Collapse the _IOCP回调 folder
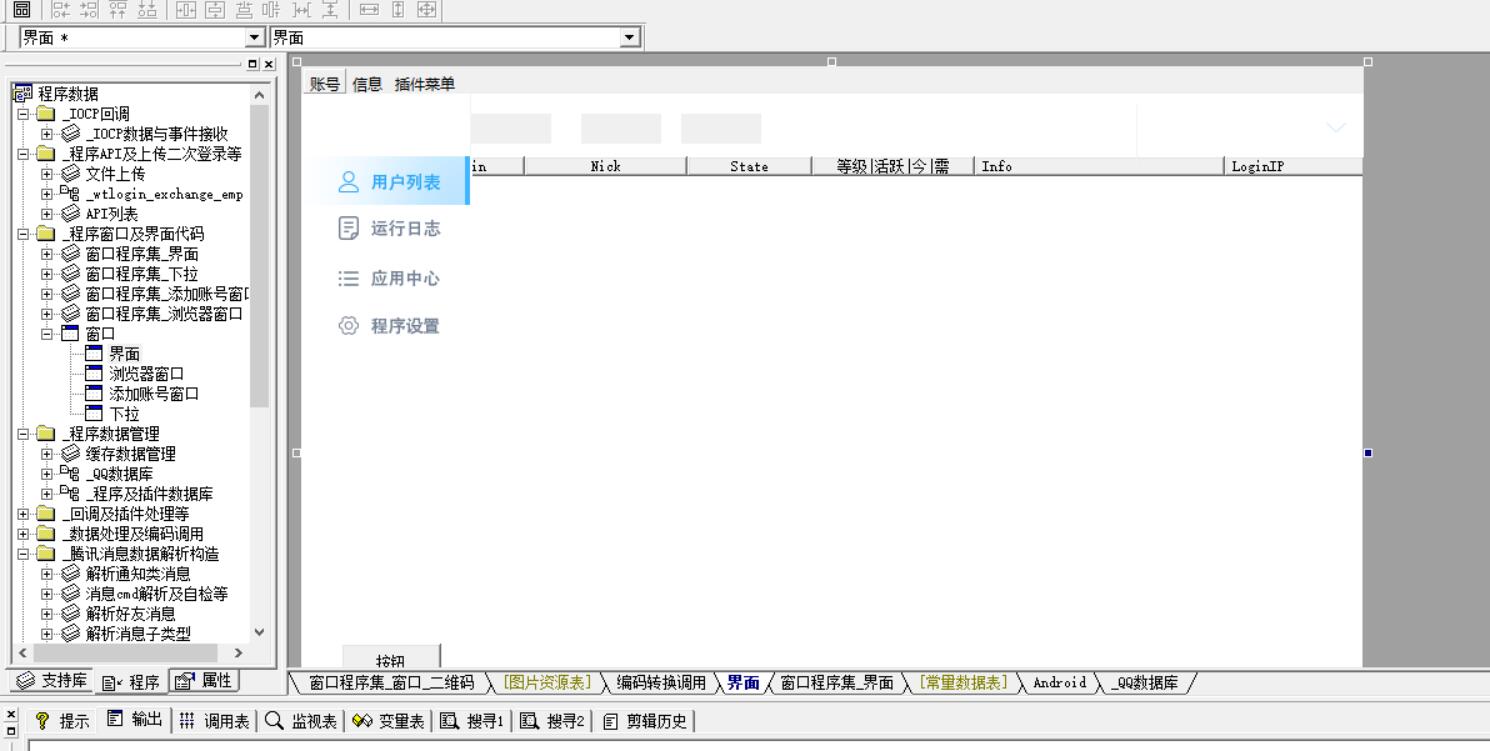This screenshot has width=1490, height=751. click(23, 114)
